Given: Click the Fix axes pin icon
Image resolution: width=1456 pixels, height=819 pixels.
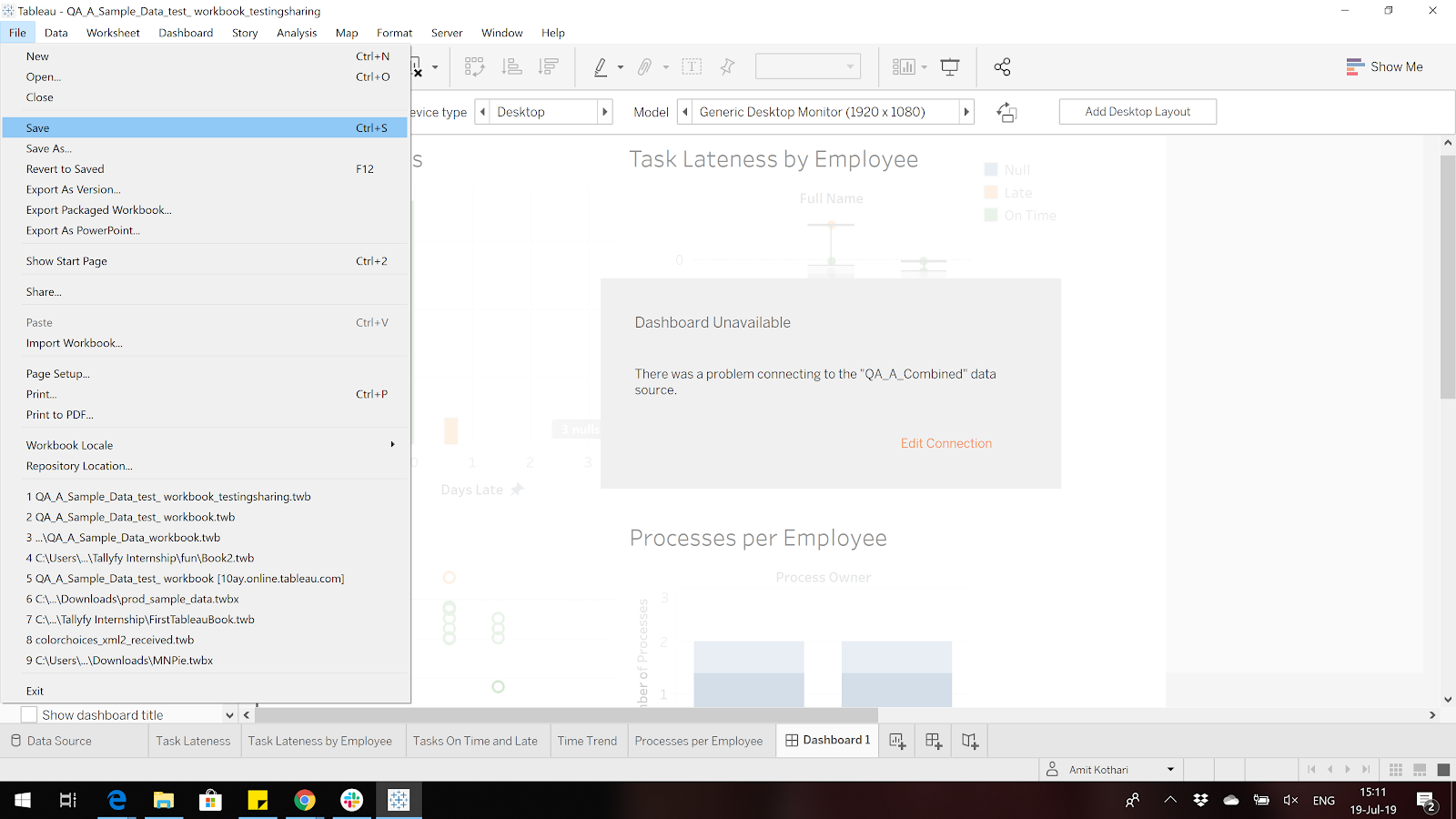Looking at the screenshot, I should pyautogui.click(x=727, y=66).
